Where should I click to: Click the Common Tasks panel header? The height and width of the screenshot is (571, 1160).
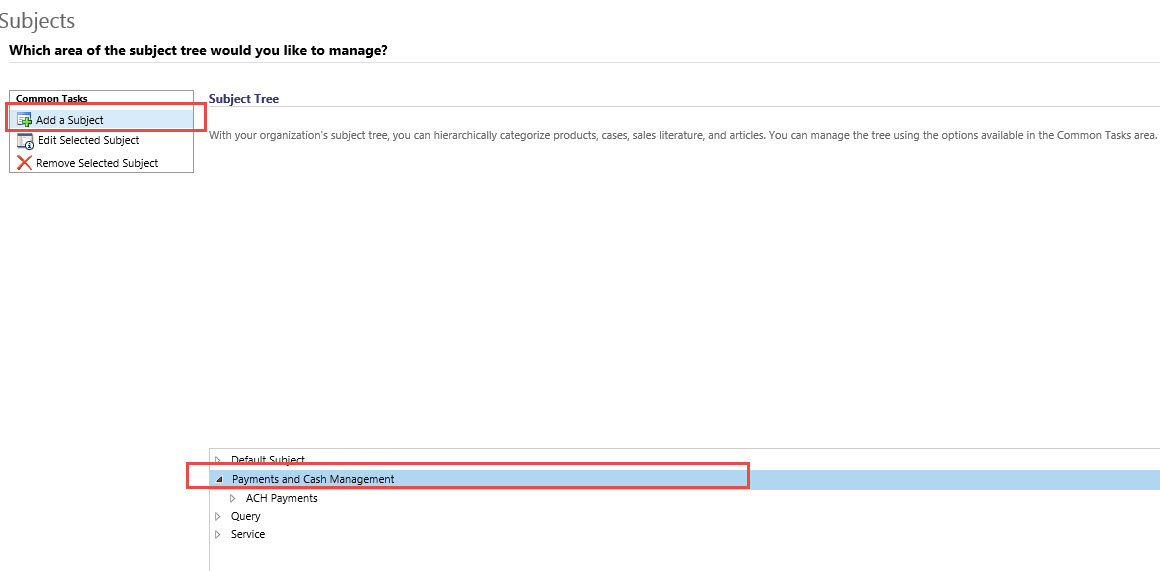pos(52,99)
